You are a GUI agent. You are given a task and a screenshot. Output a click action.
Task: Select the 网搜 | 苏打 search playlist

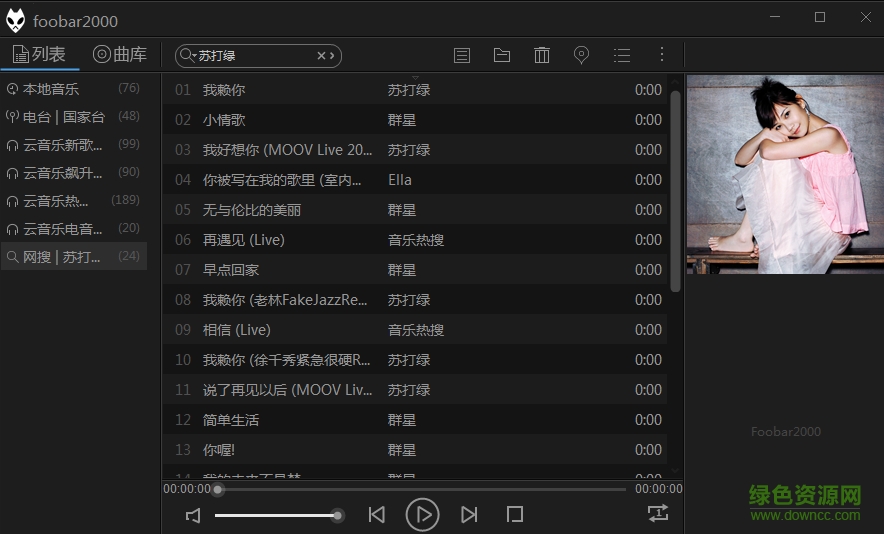click(x=74, y=257)
